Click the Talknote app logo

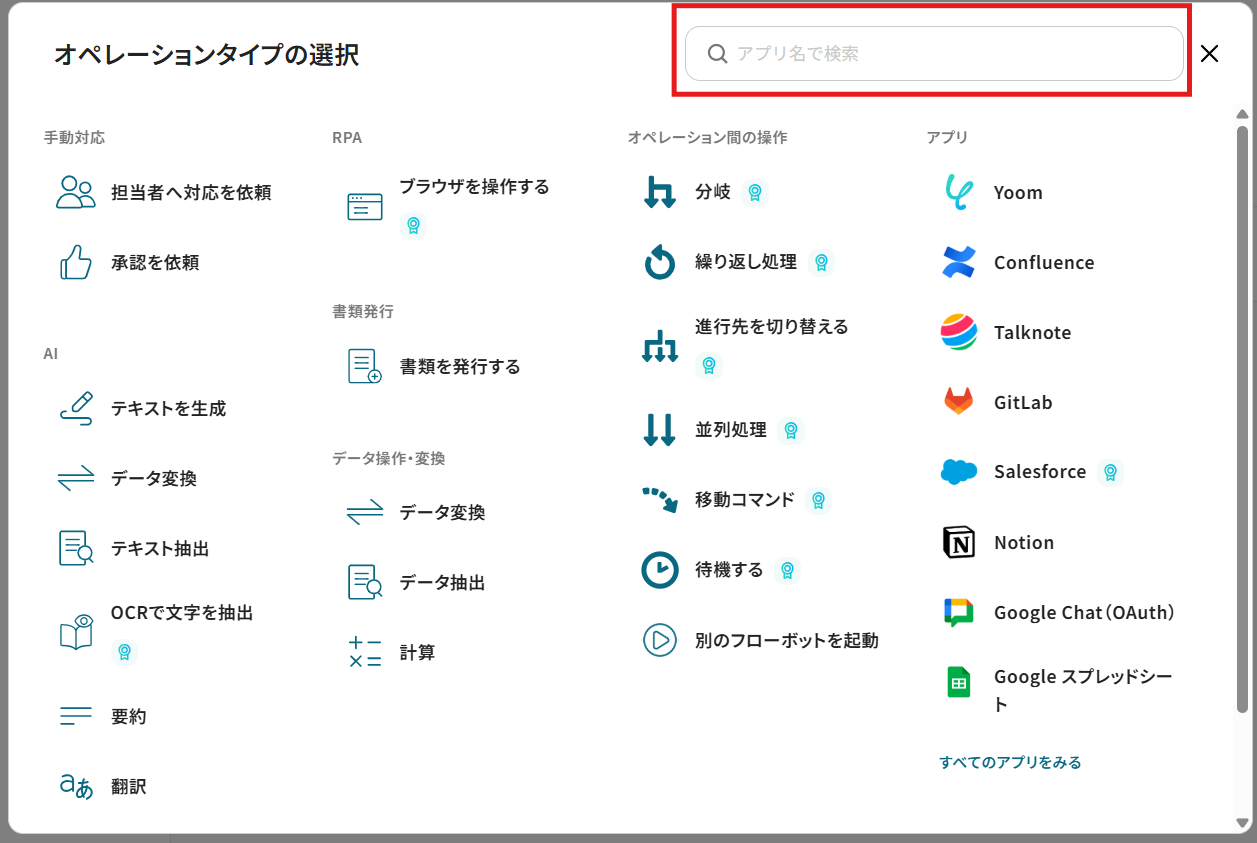point(959,332)
